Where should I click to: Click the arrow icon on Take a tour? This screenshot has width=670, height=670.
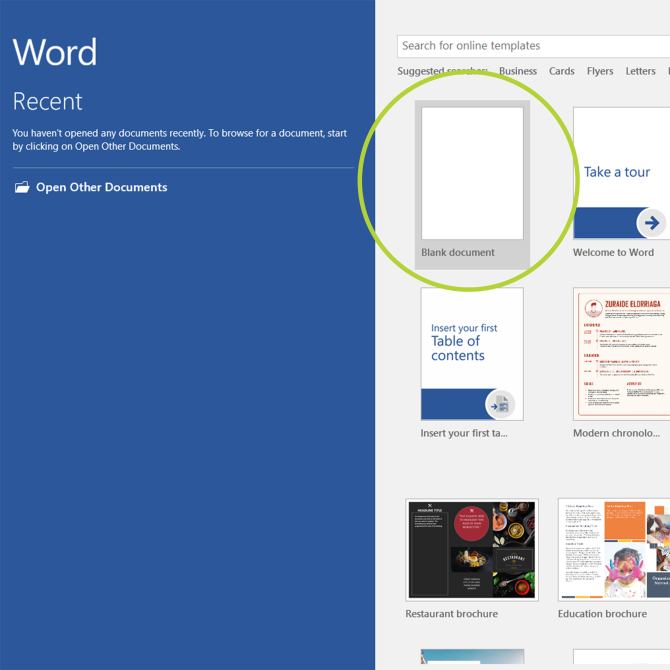(651, 223)
